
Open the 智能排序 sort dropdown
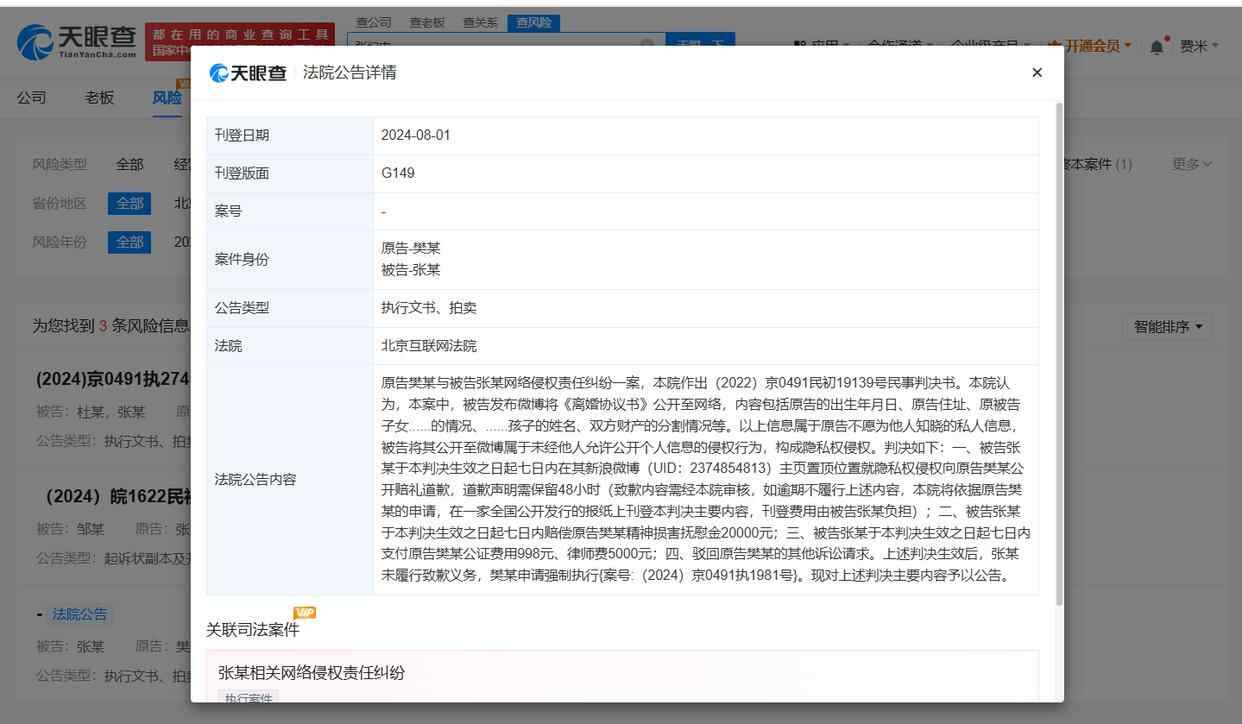click(x=1168, y=327)
